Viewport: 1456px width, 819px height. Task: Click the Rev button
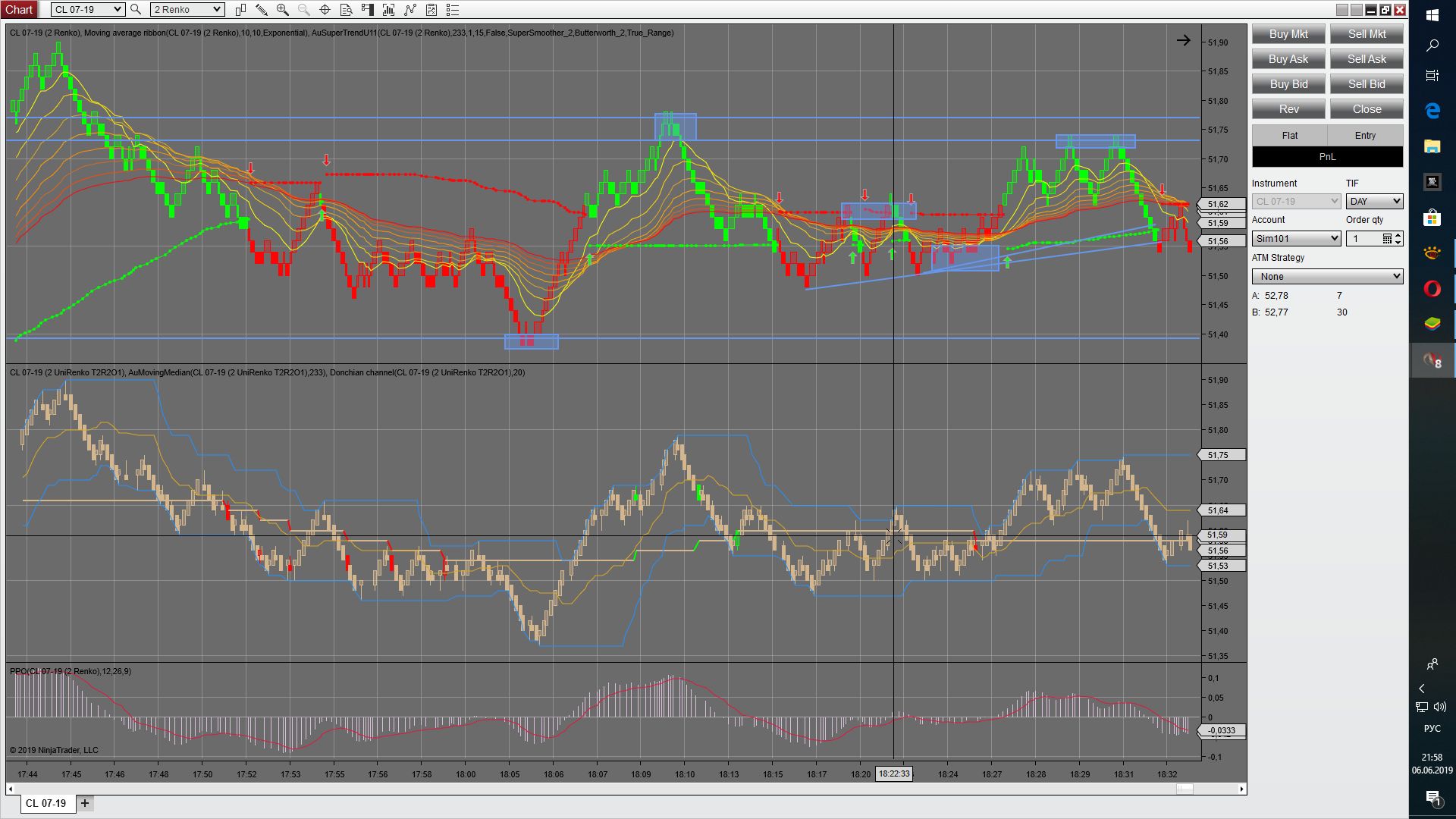pyautogui.click(x=1288, y=109)
